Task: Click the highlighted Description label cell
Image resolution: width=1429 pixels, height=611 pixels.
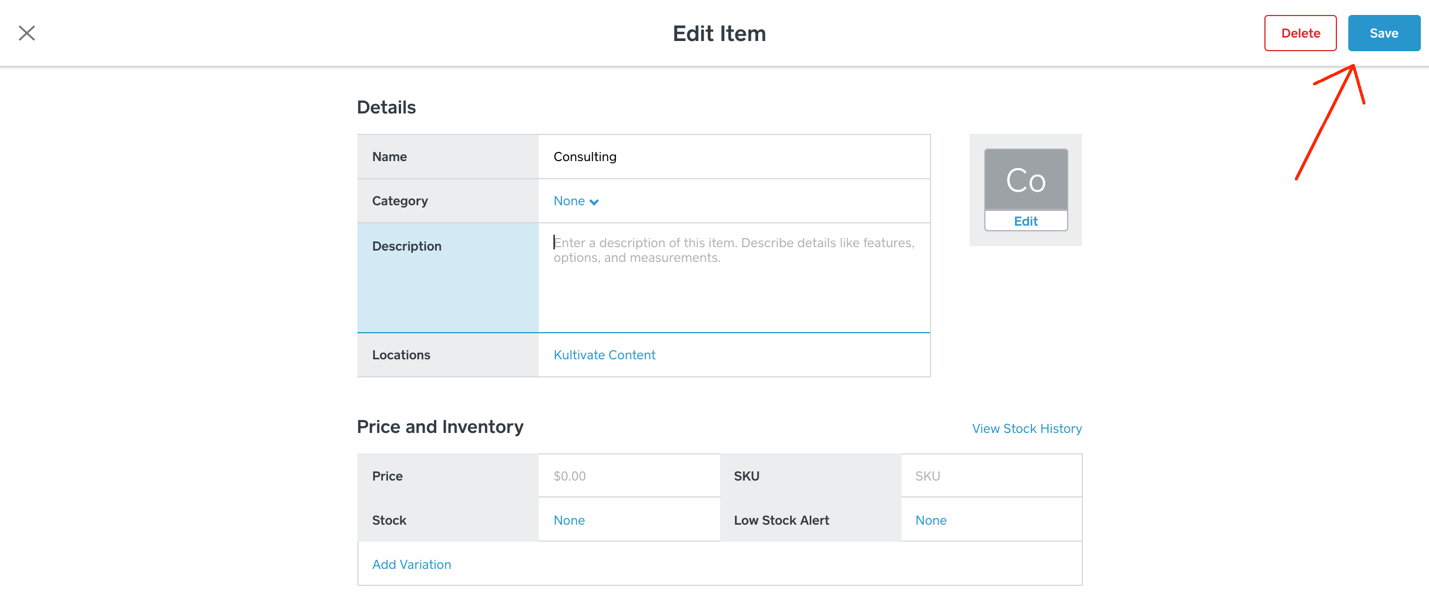Action: click(447, 277)
